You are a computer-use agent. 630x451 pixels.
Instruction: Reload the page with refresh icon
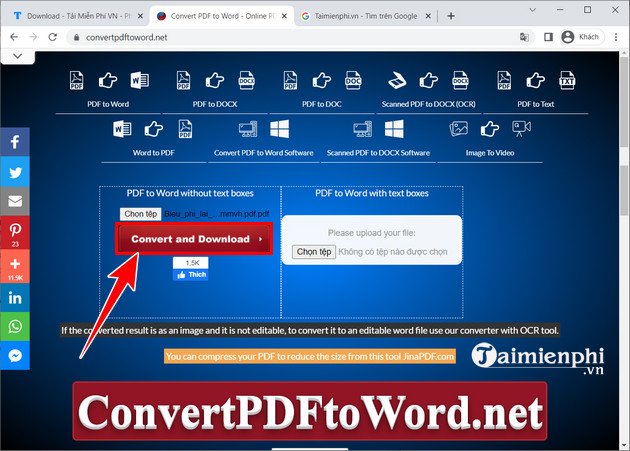[53, 37]
